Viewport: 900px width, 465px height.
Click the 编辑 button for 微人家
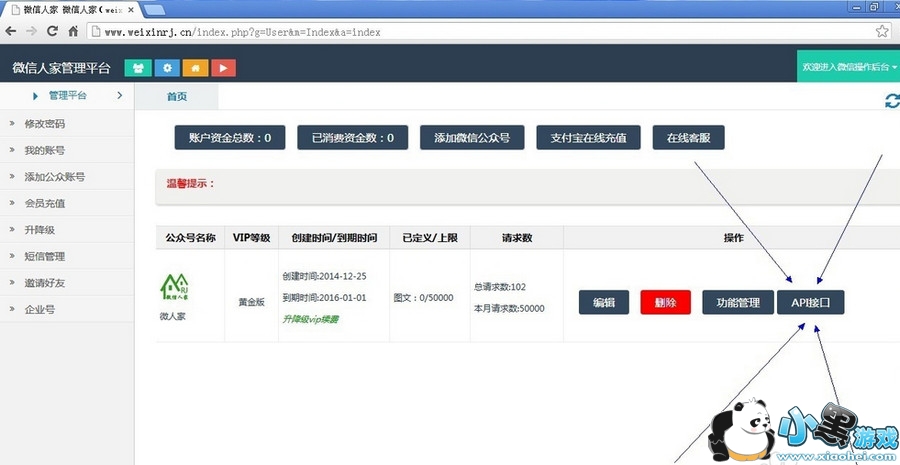point(604,303)
